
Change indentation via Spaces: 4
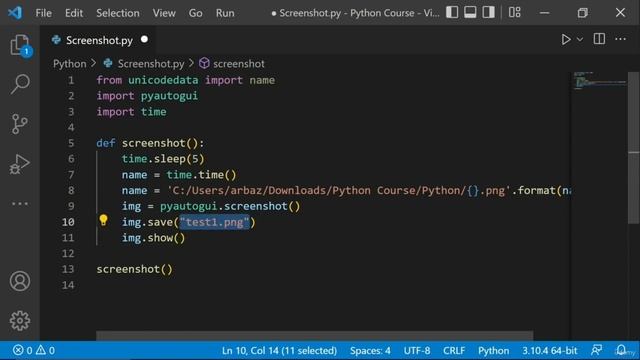click(x=370, y=351)
